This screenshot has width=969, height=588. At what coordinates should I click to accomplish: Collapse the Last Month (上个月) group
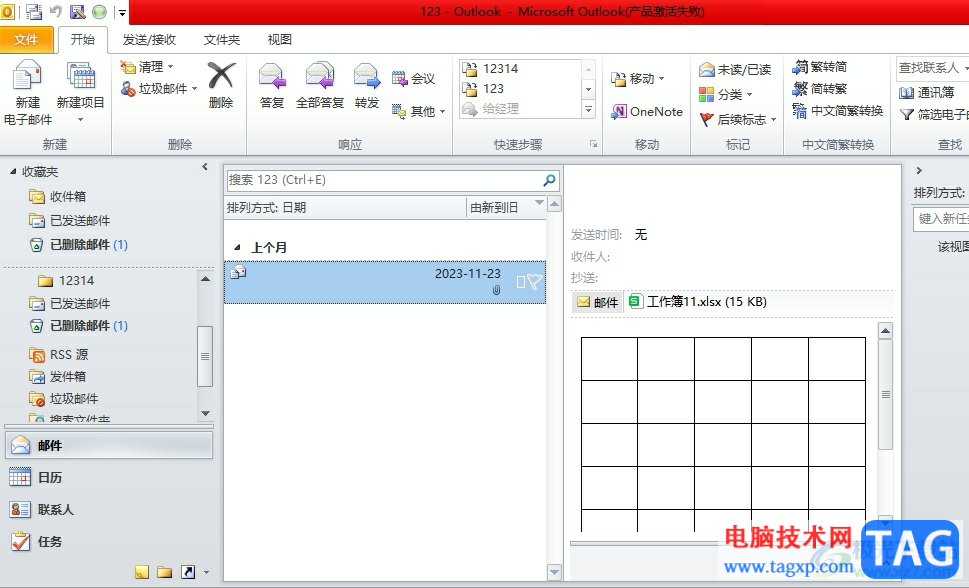point(237,247)
